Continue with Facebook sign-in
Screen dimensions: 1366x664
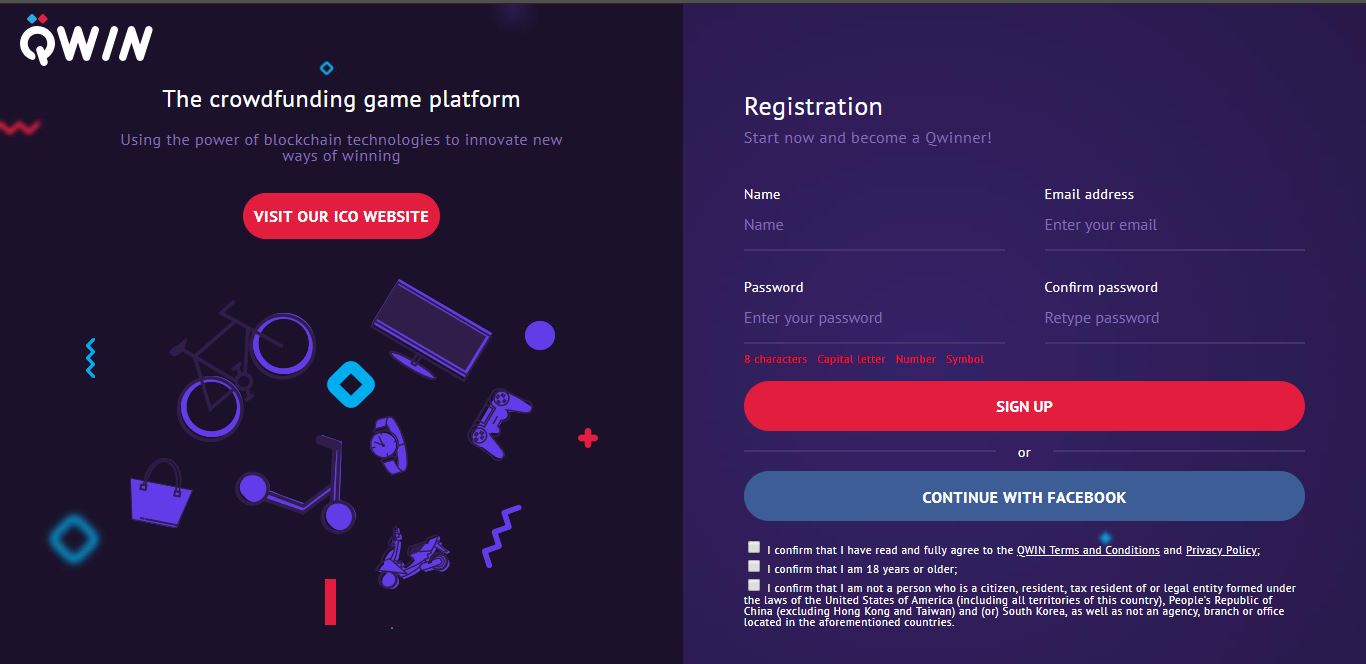coord(1024,497)
